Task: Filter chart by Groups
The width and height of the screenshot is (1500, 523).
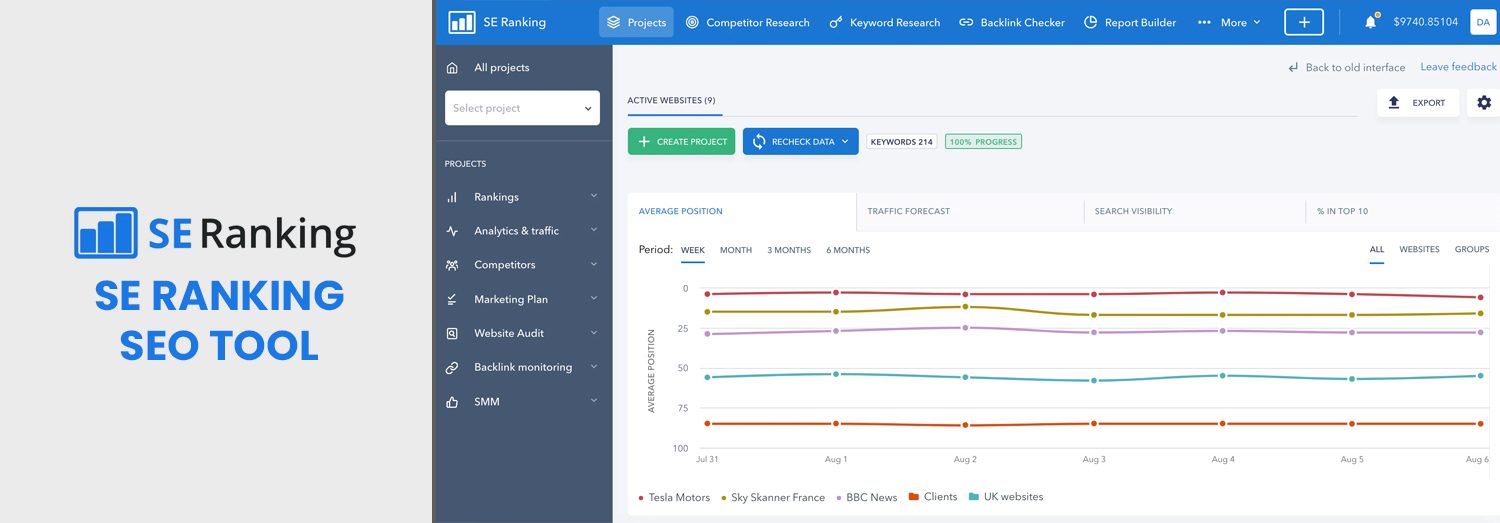Action: point(1472,249)
